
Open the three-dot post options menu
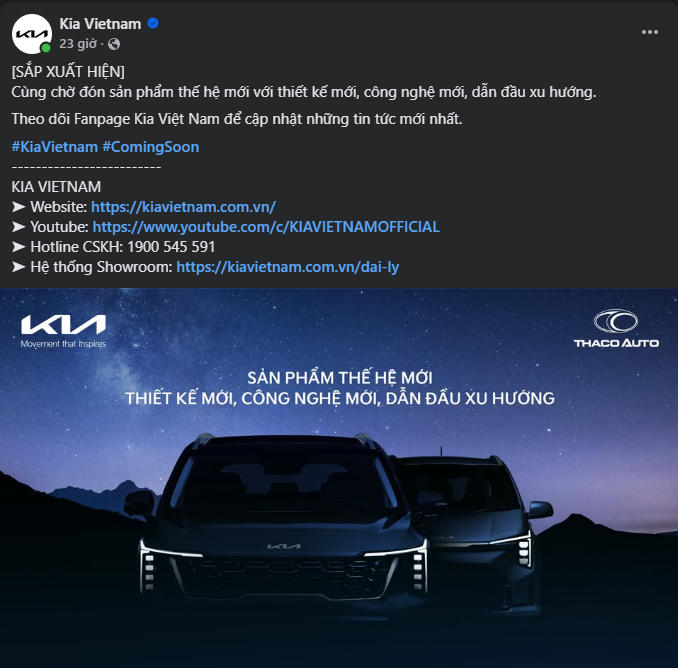(x=649, y=32)
